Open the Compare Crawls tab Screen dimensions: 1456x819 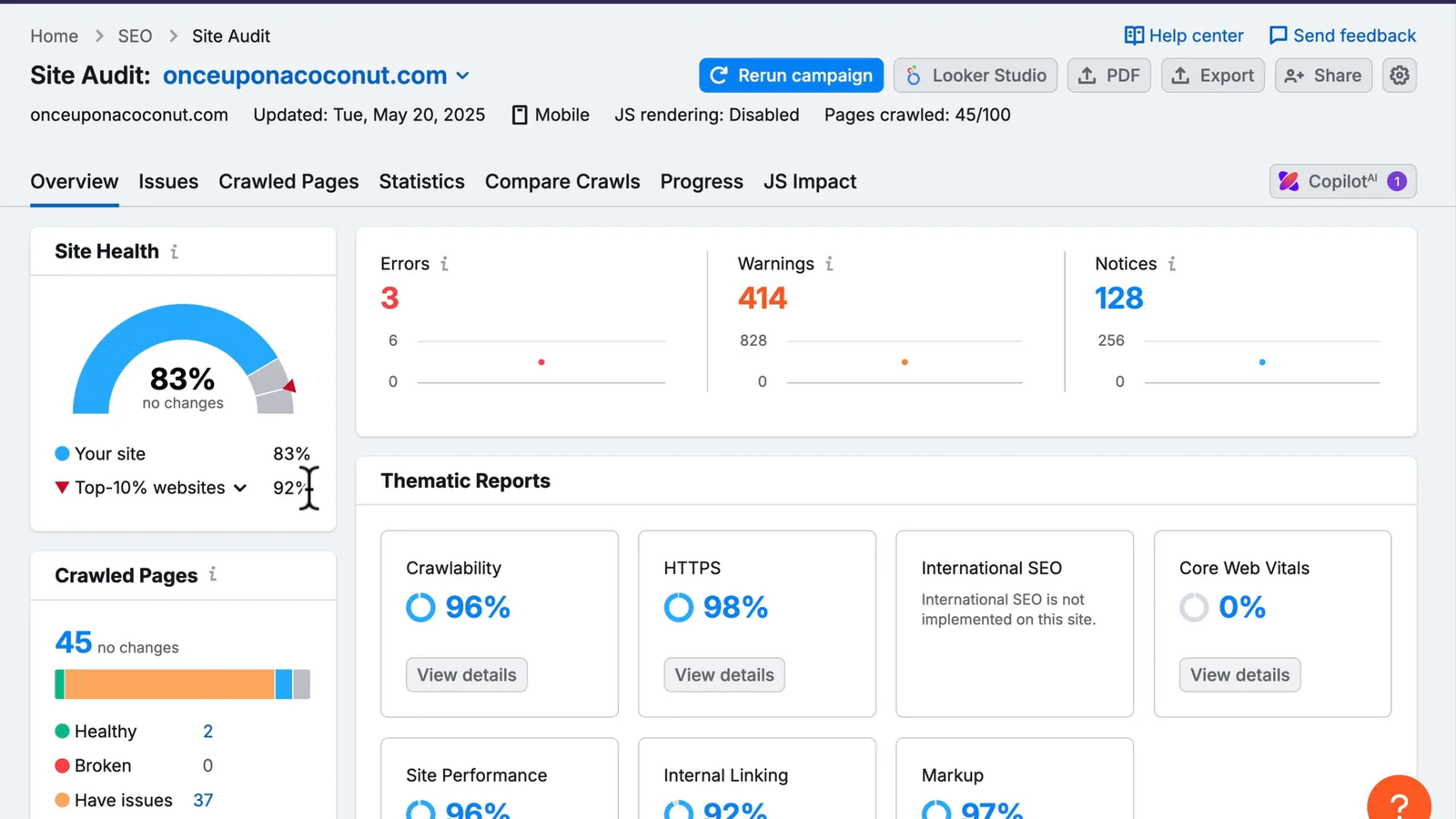coord(562,181)
